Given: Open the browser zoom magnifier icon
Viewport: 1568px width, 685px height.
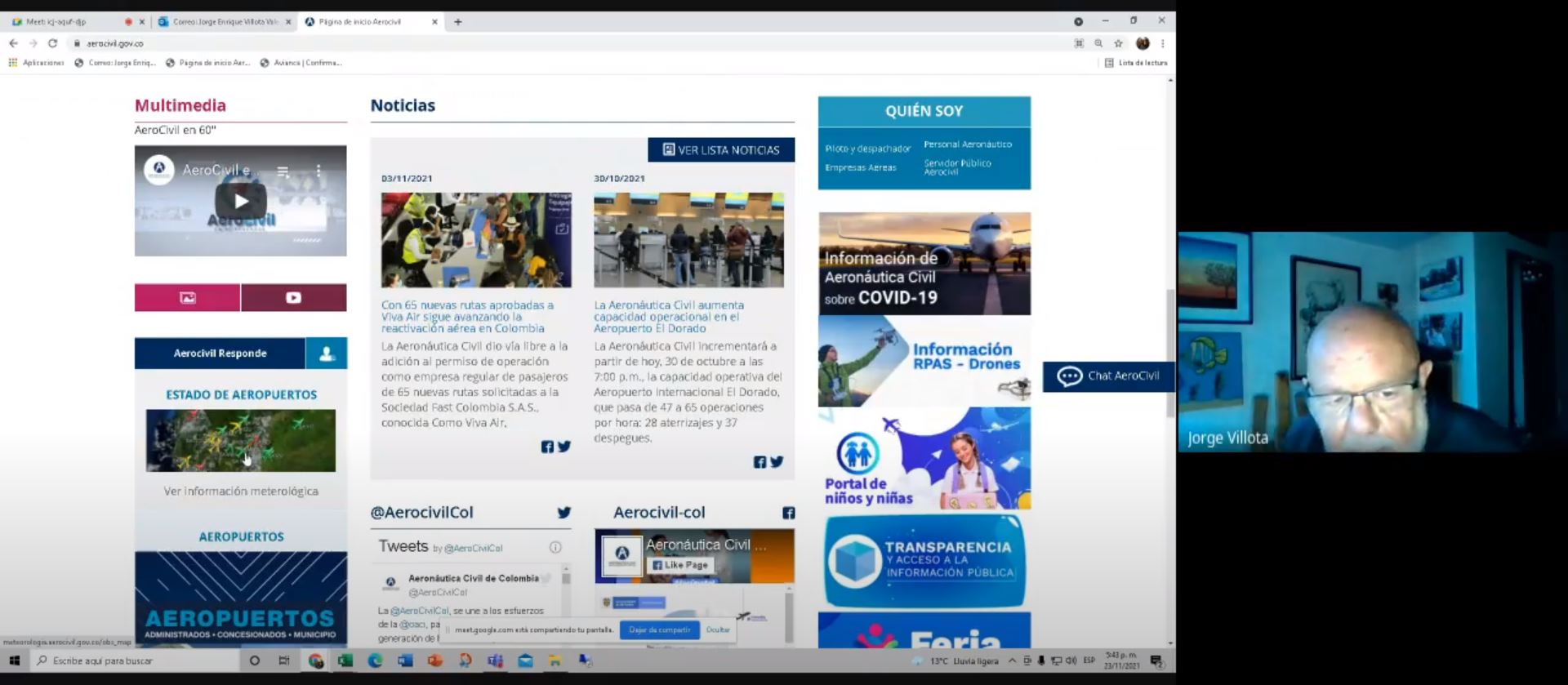Looking at the screenshot, I should (x=1098, y=43).
